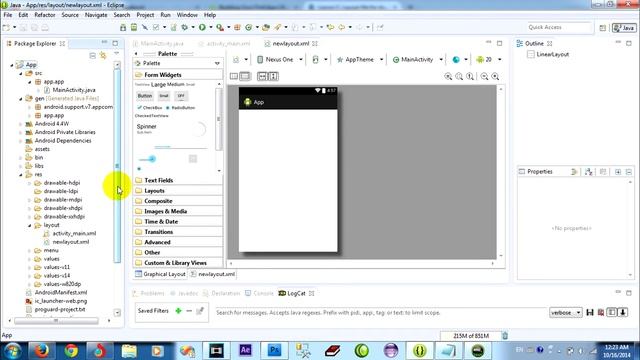Click the Quick Access search field
This screenshot has height=360, width=640.
click(558, 27)
